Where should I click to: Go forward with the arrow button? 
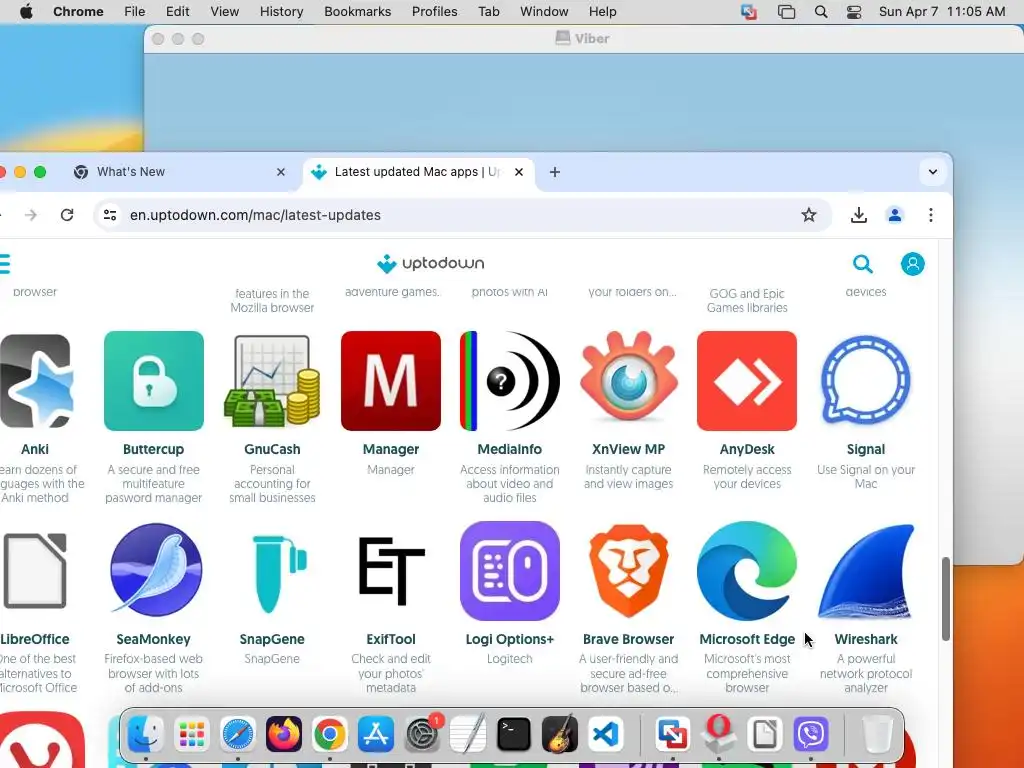pyautogui.click(x=31, y=215)
